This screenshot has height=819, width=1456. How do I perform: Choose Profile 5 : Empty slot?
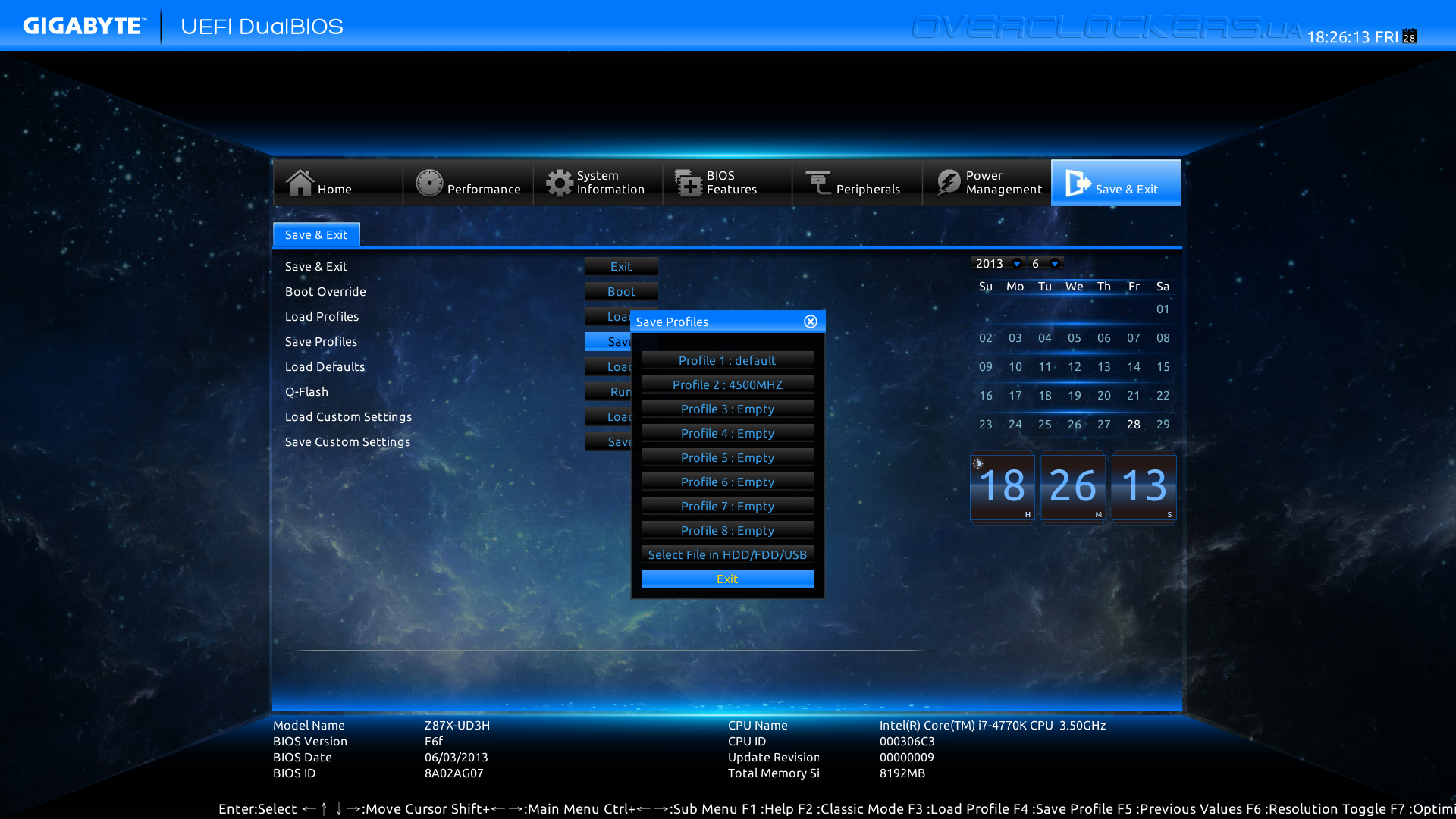[x=727, y=458]
